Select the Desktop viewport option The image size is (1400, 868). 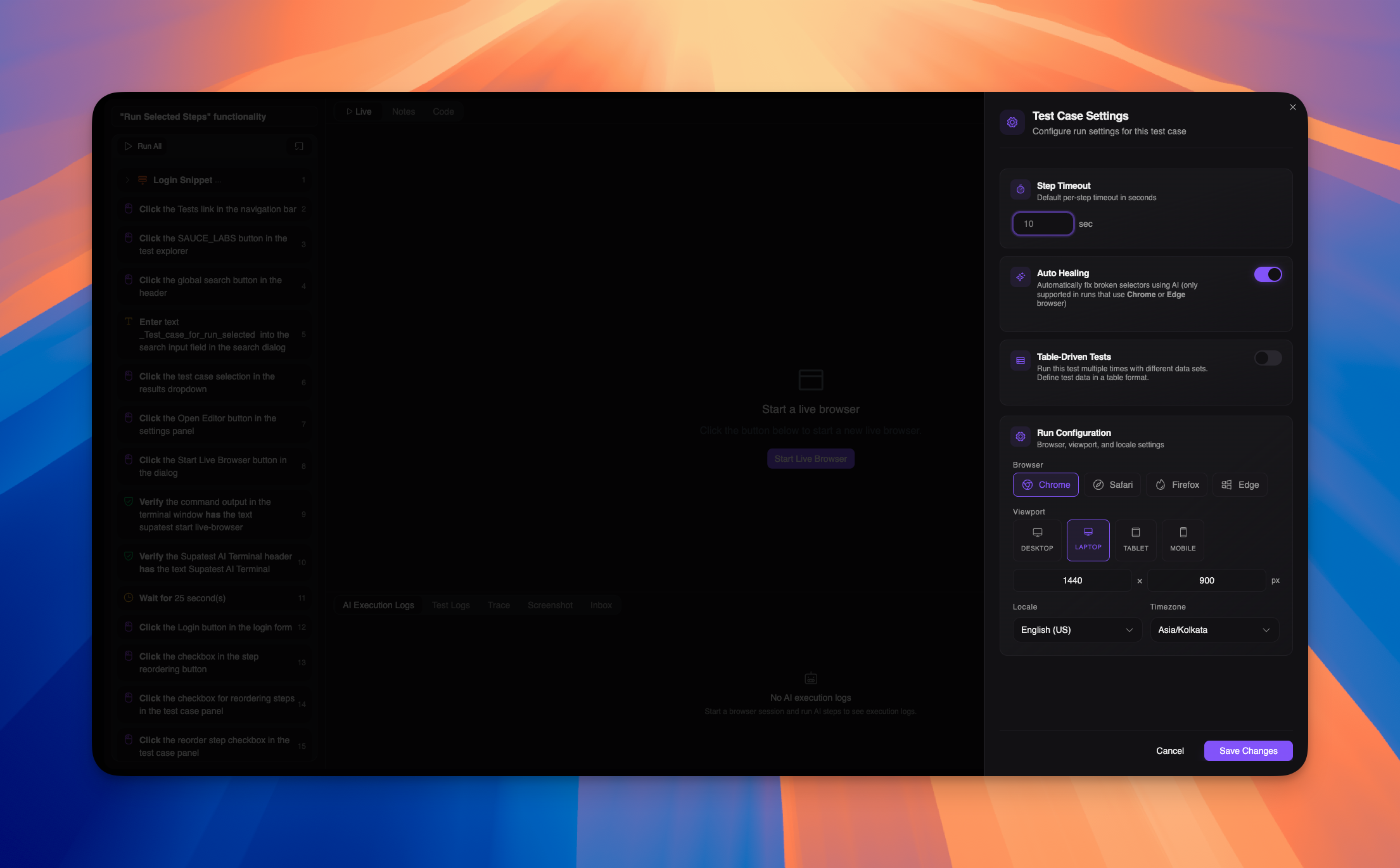1037,540
